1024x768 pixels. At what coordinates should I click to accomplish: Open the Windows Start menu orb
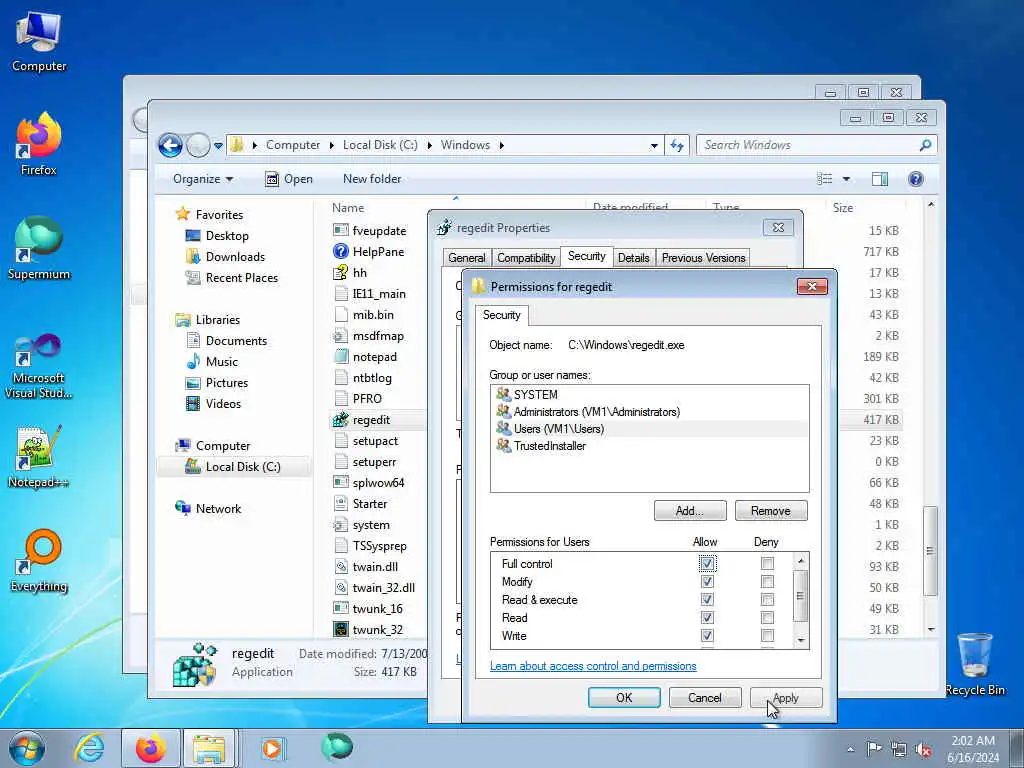(x=27, y=748)
